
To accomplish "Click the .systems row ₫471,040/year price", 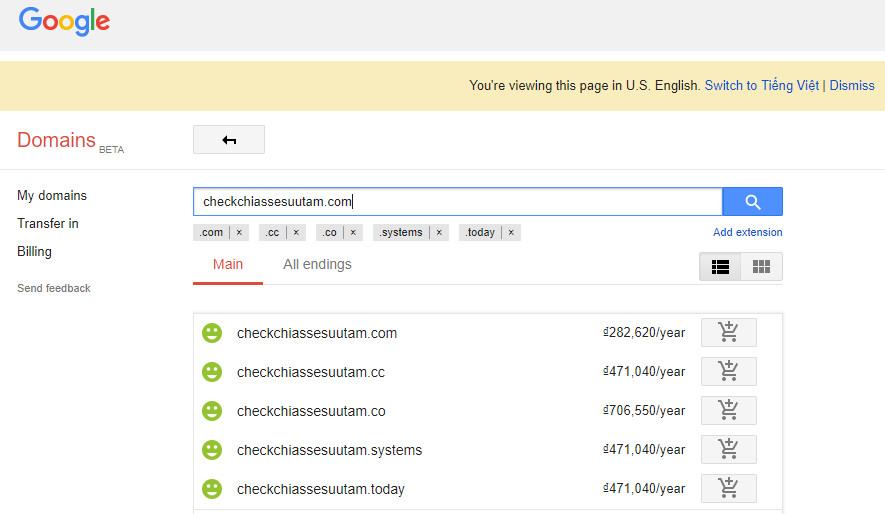I will click(644, 450).
